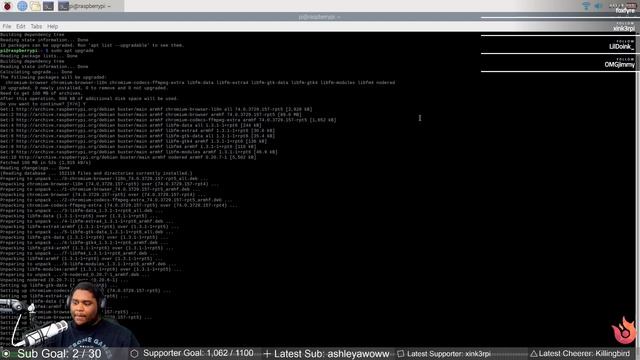Click the 'Need to get 100 MB of archives' line
Viewport: 640px width, 360px height.
point(41,93)
